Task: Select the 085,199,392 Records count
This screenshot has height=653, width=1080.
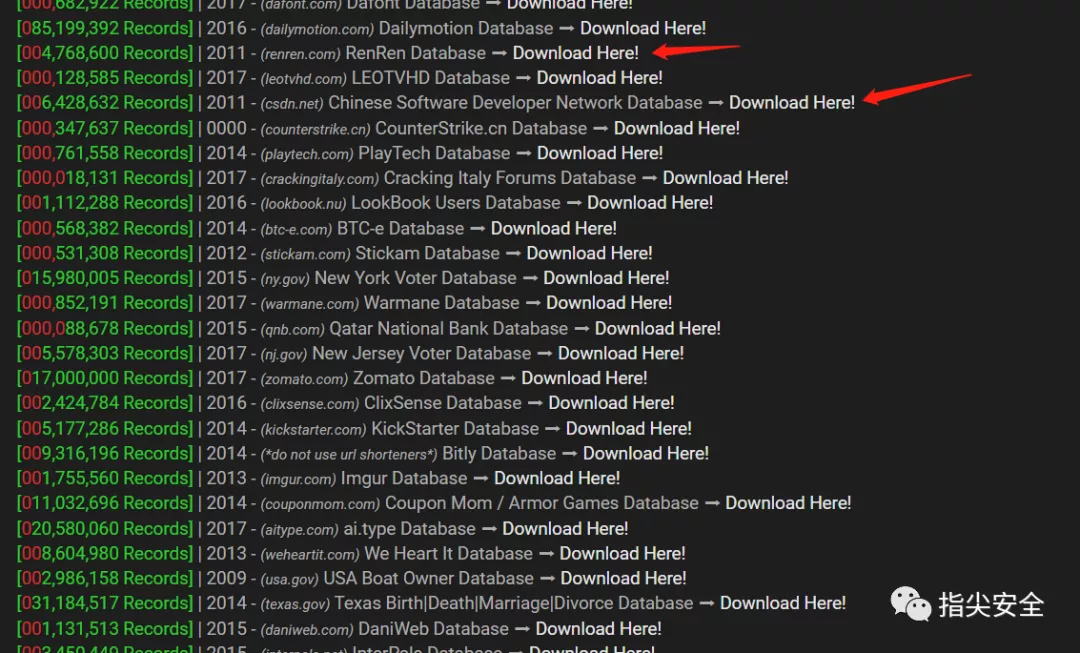Action: [x=105, y=28]
